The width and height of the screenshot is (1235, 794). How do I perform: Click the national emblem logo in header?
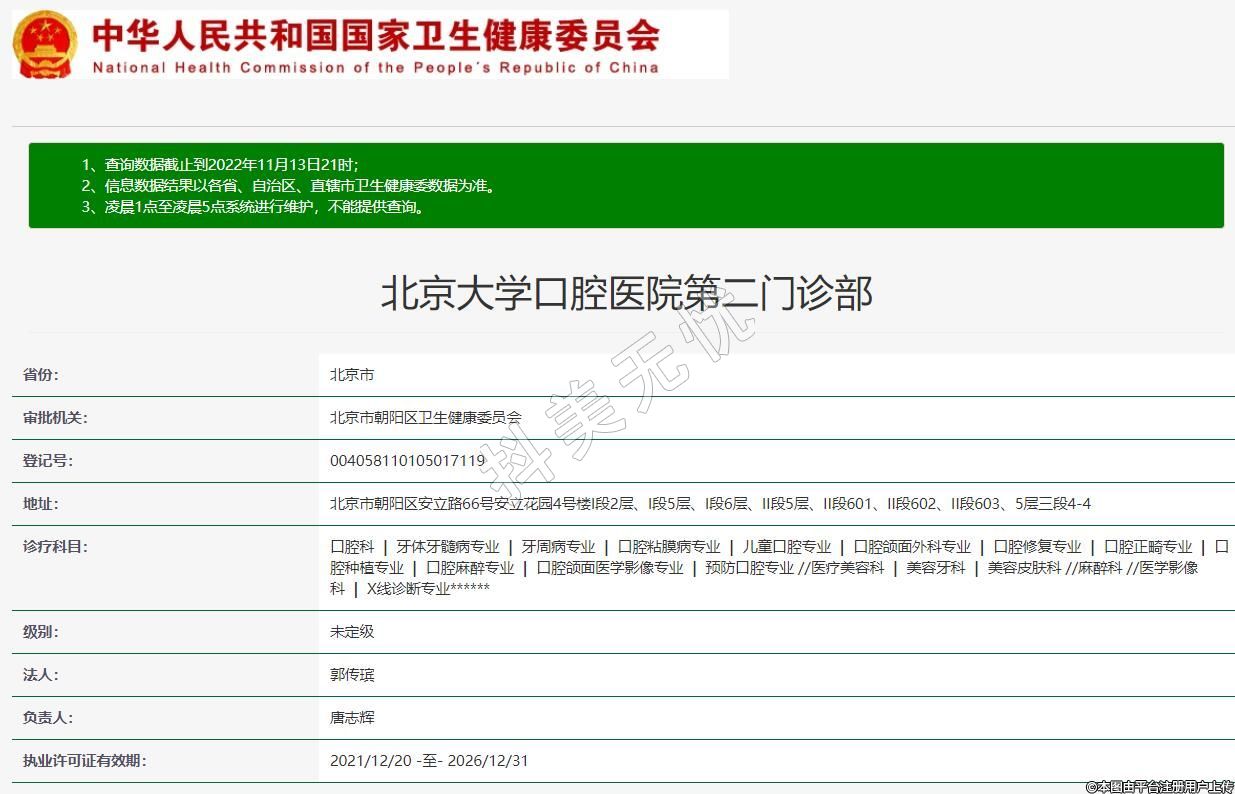tap(44, 44)
